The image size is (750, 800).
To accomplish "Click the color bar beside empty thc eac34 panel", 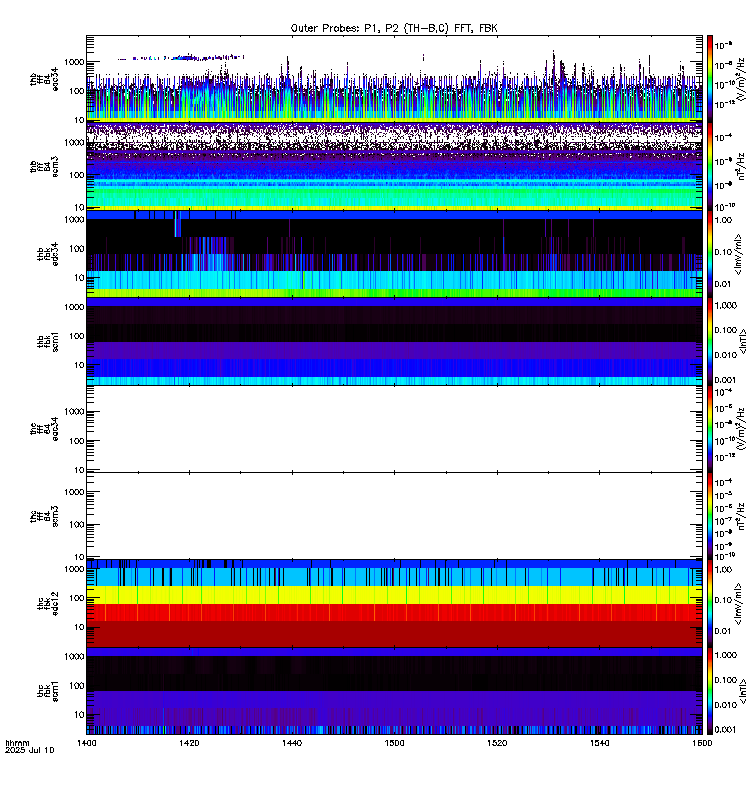I will 710,429.
